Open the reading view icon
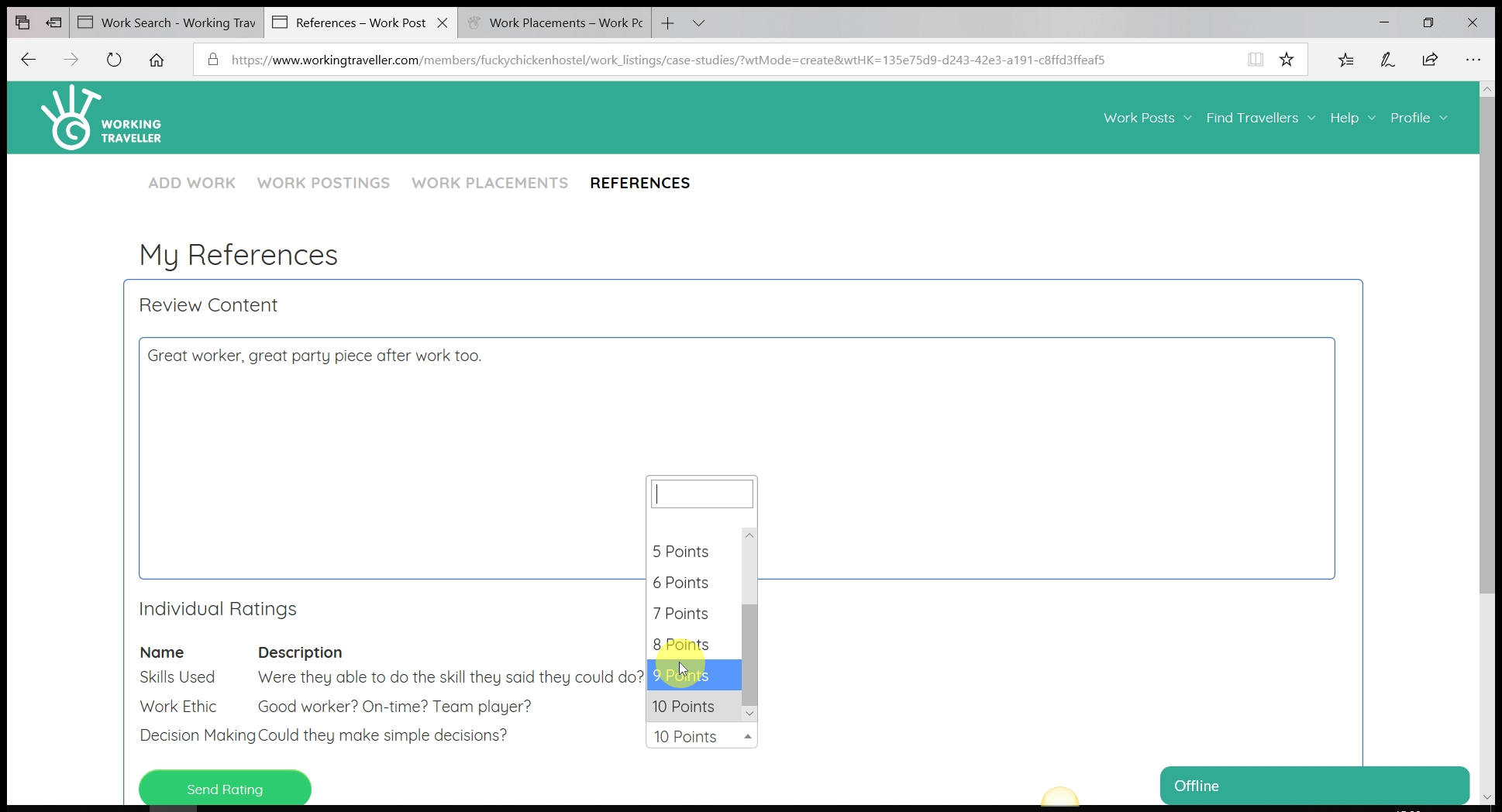Screen dimensions: 1502x812 pyautogui.click(x=1255, y=60)
